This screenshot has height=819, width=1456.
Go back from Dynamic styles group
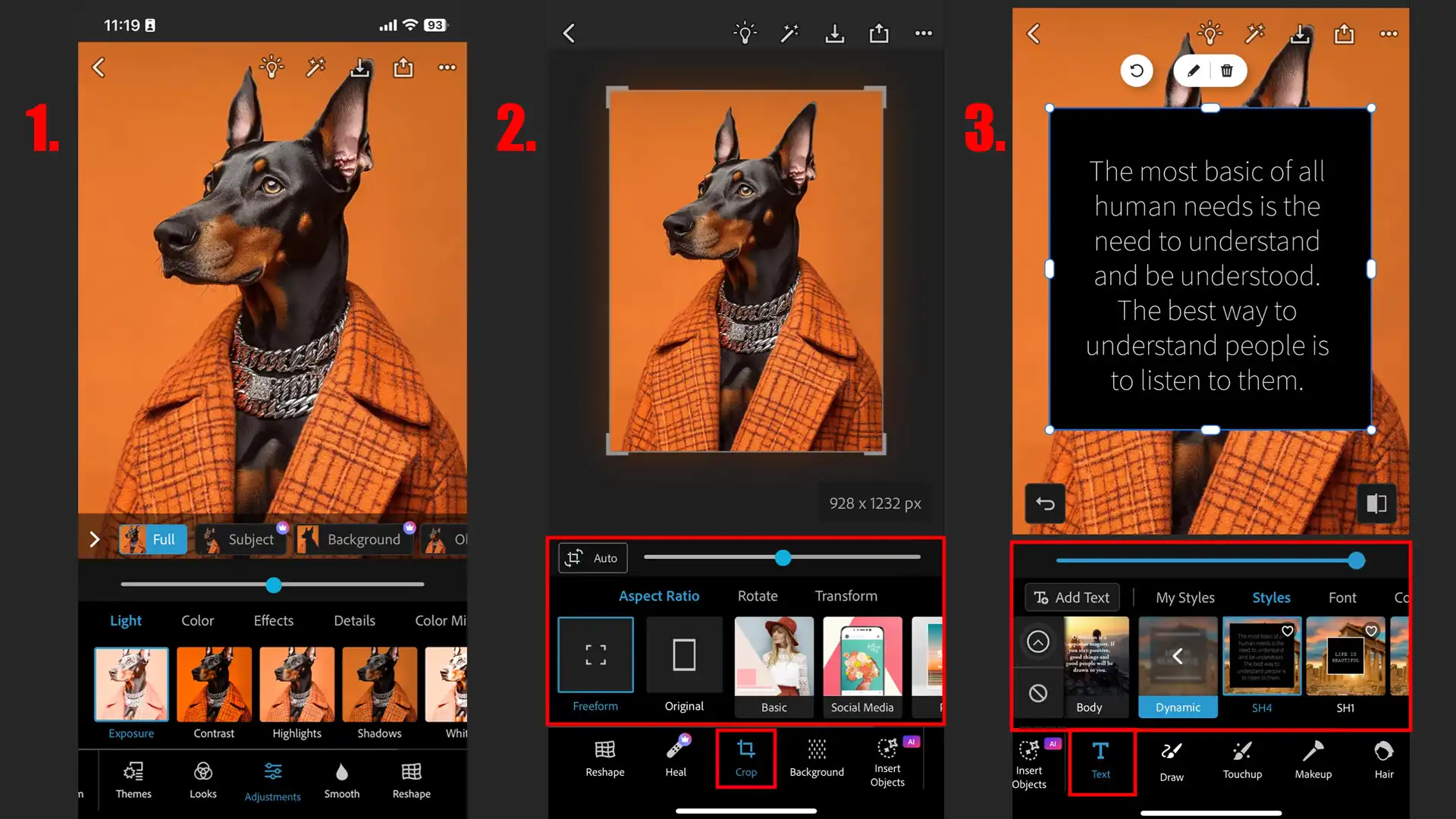1177,656
